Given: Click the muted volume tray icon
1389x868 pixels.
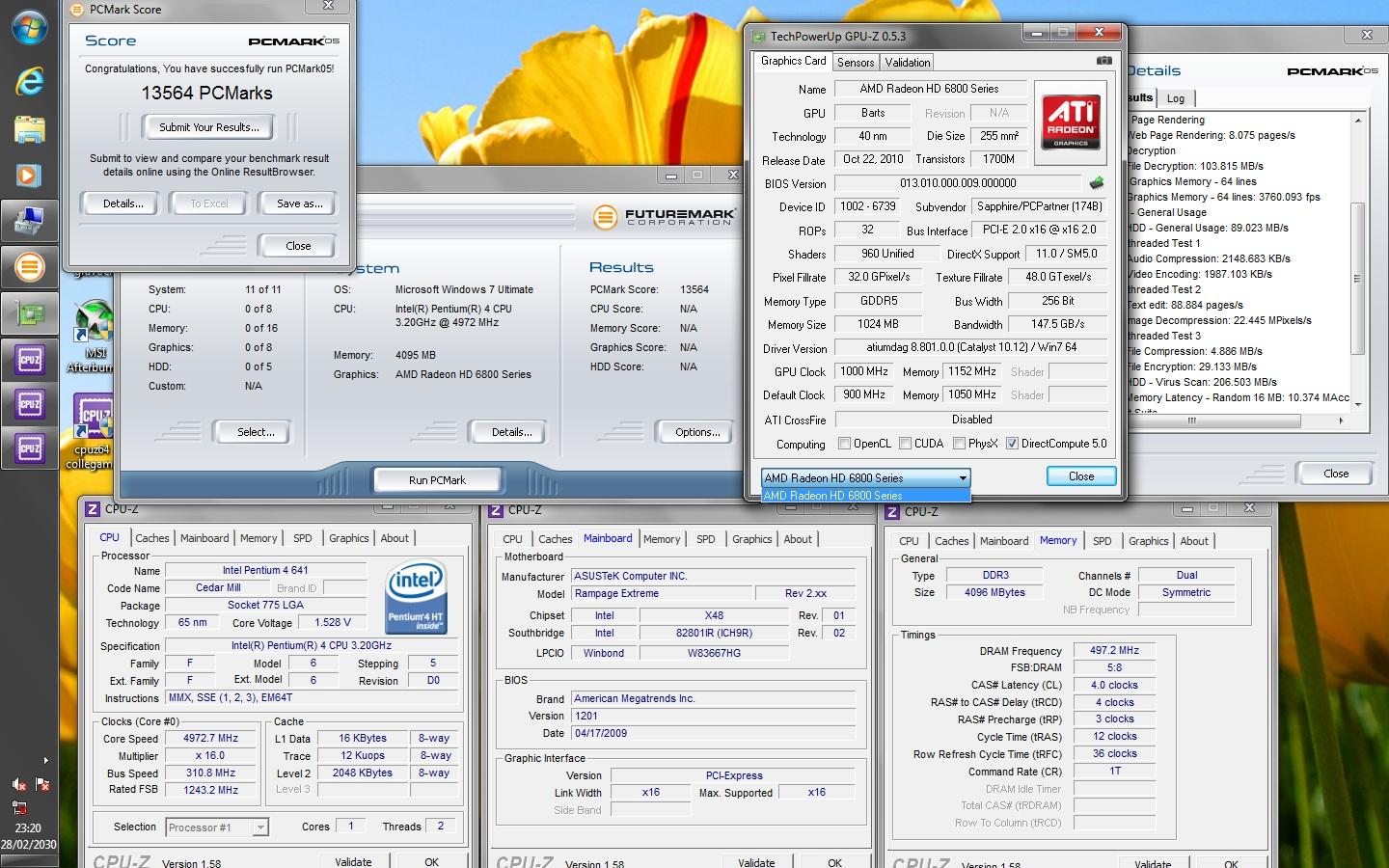Looking at the screenshot, I should tap(19, 785).
